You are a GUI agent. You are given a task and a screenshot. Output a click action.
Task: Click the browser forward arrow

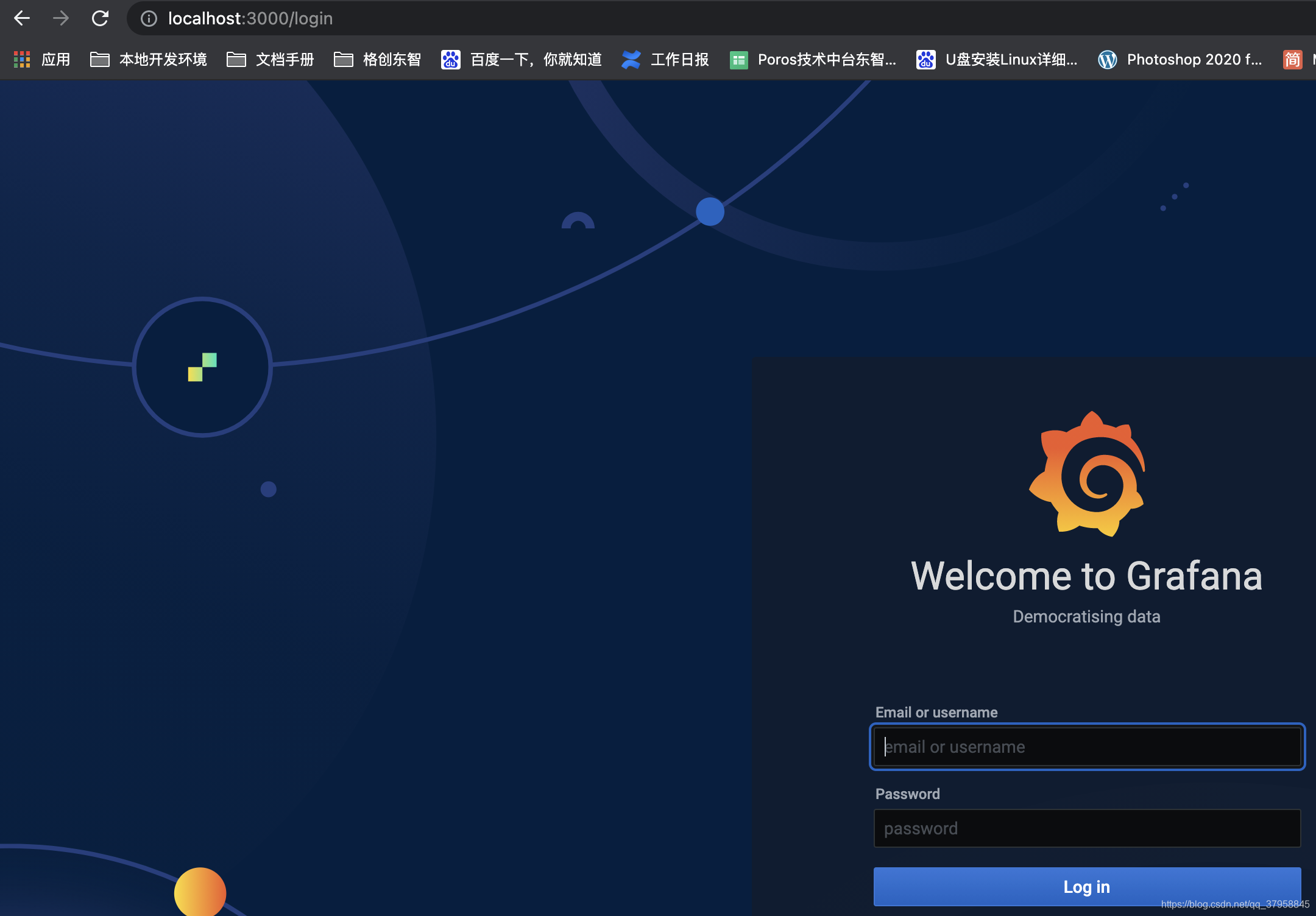60,18
